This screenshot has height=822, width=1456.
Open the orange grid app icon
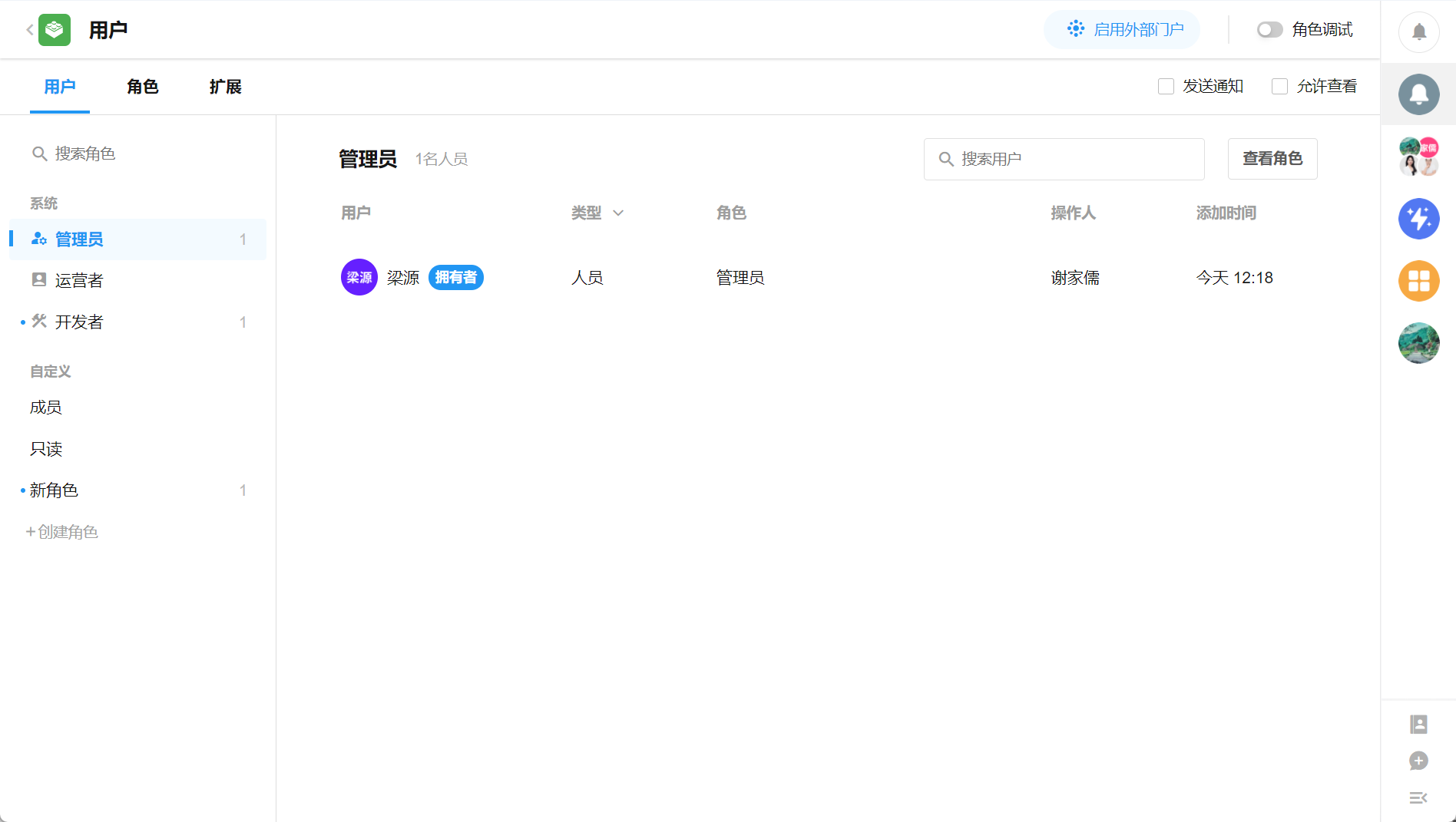click(x=1418, y=281)
